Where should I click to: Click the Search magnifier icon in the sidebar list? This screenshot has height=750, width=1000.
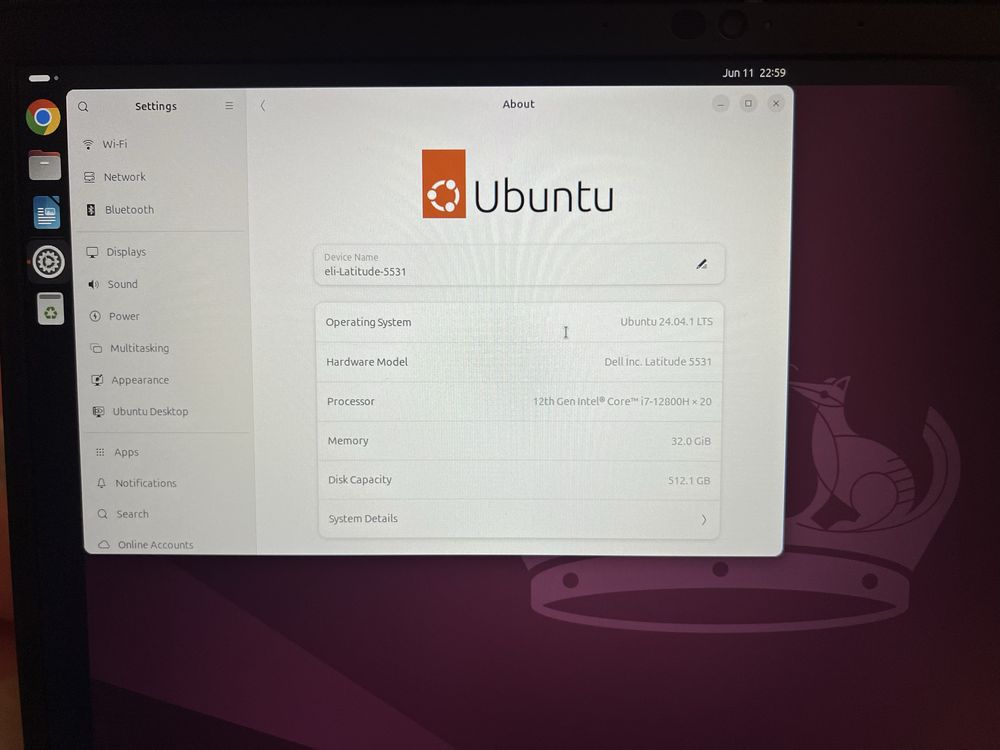coord(102,514)
